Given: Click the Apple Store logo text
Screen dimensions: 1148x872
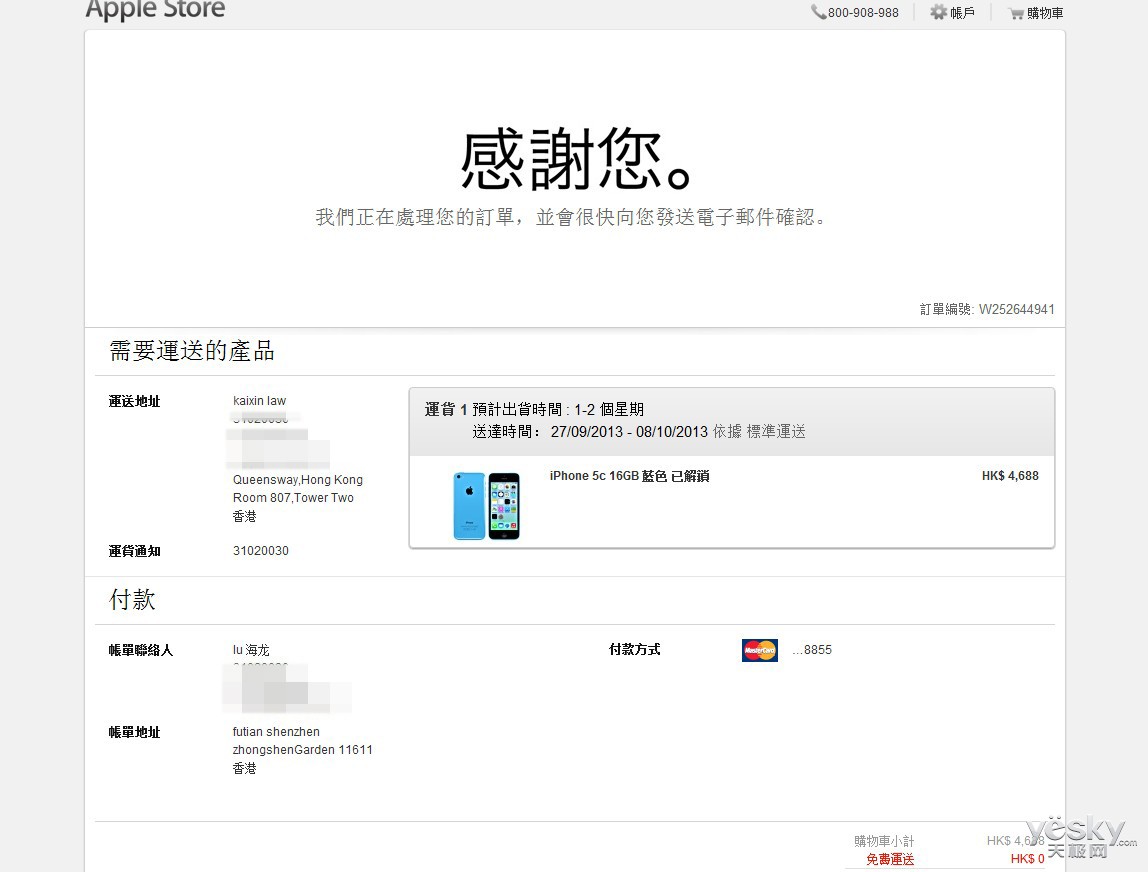Looking at the screenshot, I should tap(155, 9).
